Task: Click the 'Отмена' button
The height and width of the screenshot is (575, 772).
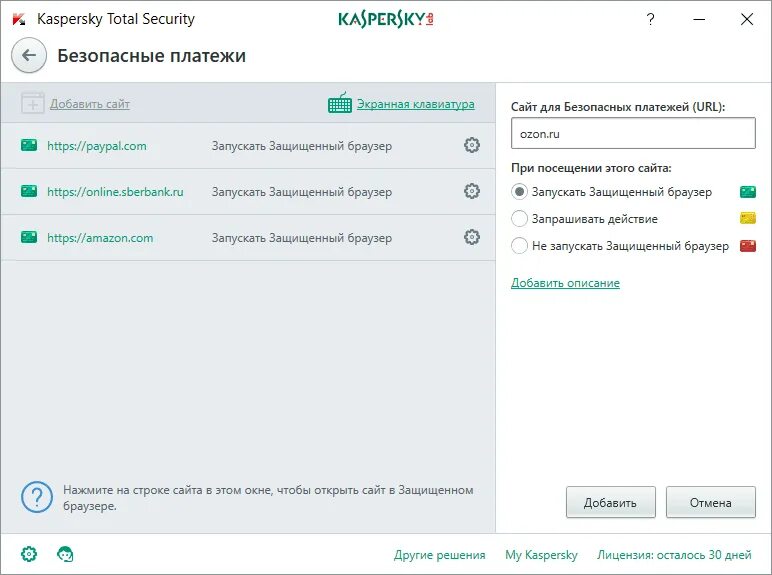Action: point(710,503)
